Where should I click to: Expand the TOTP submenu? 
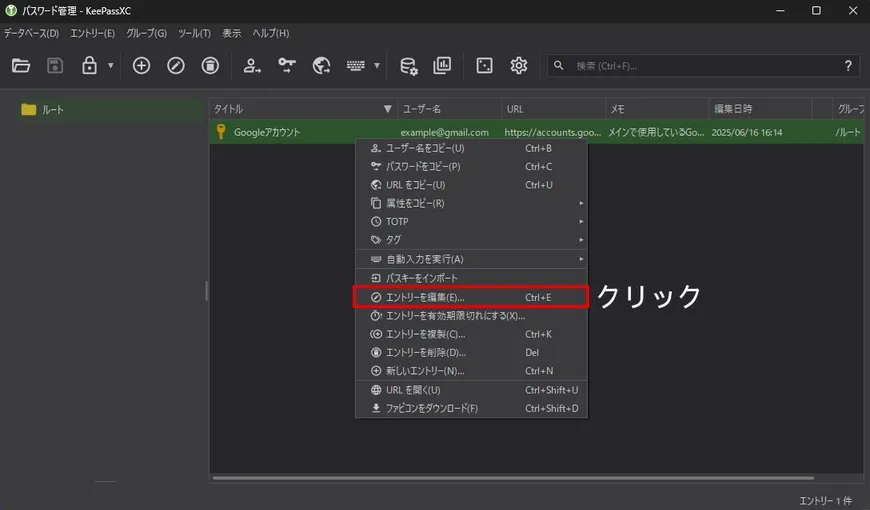pyautogui.click(x=471, y=221)
